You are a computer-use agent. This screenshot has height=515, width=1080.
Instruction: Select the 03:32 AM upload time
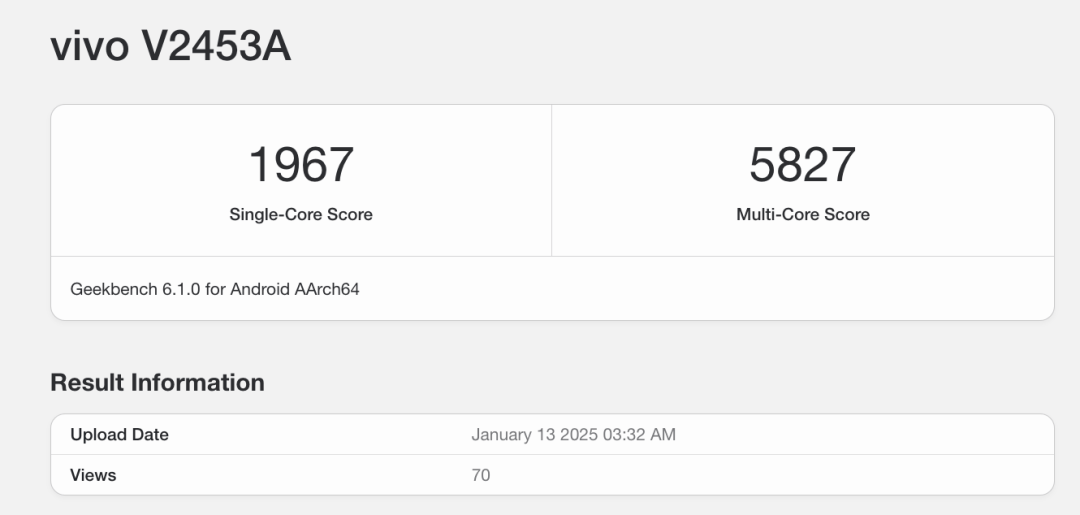tap(640, 435)
